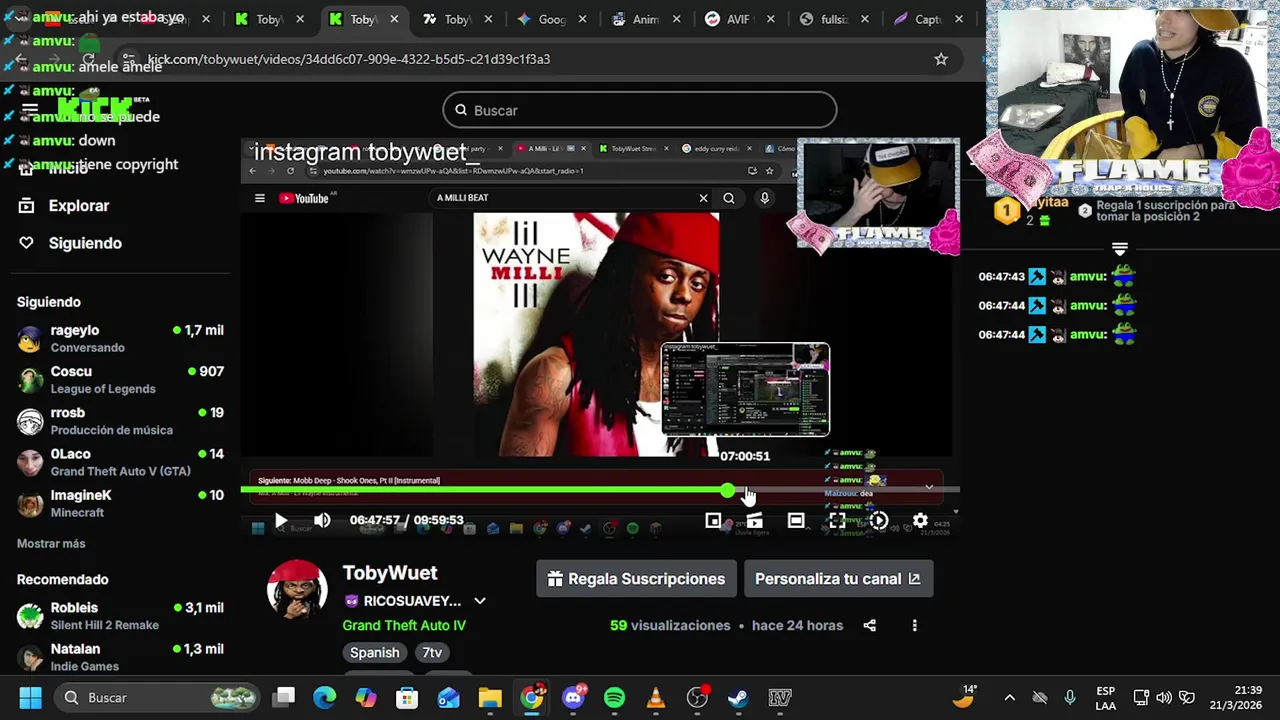Open Task View on the taskbar
The width and height of the screenshot is (1280, 720).
point(285,697)
